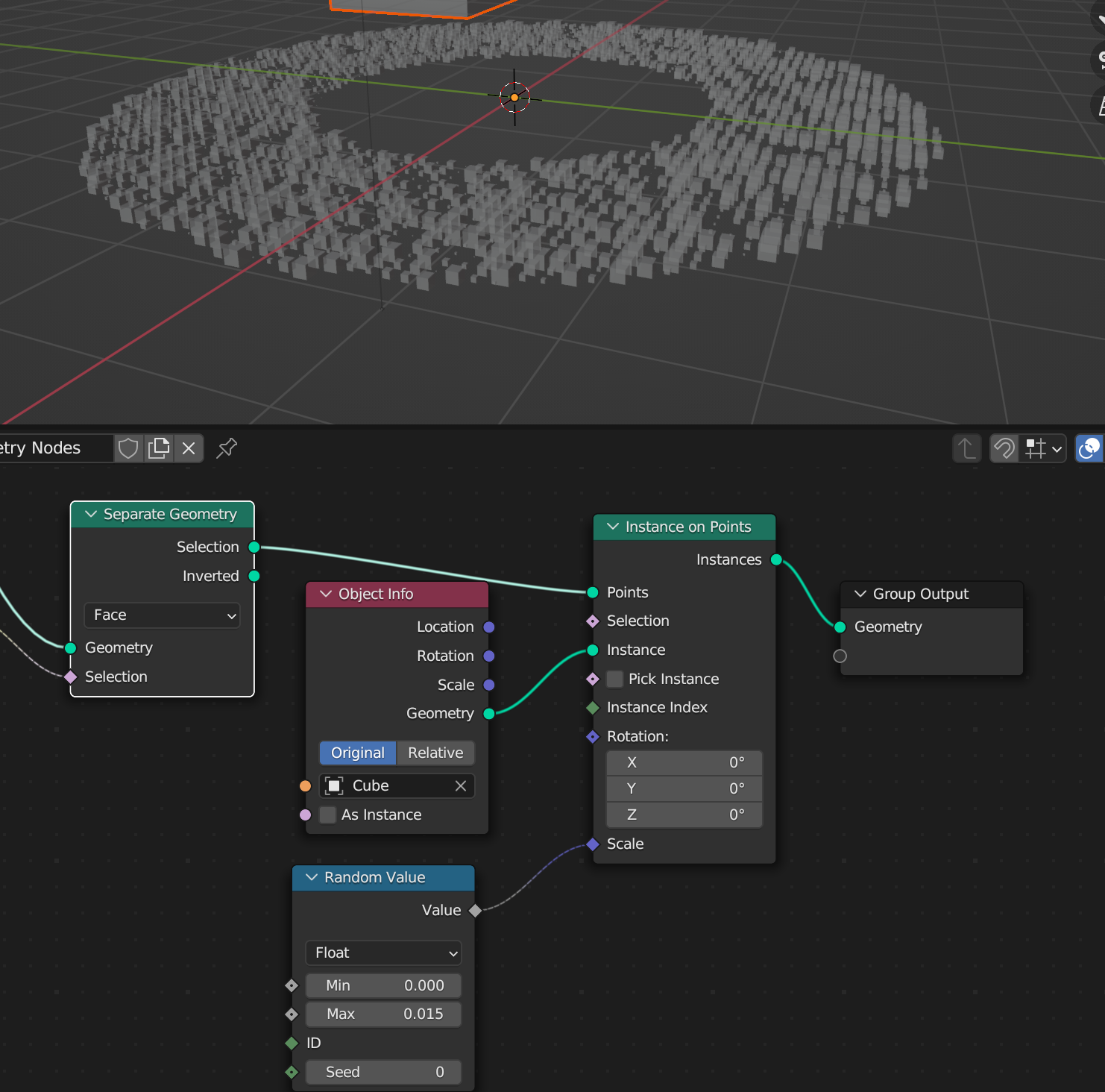Switch Object Info to Relative
1105x1092 pixels.
click(435, 753)
